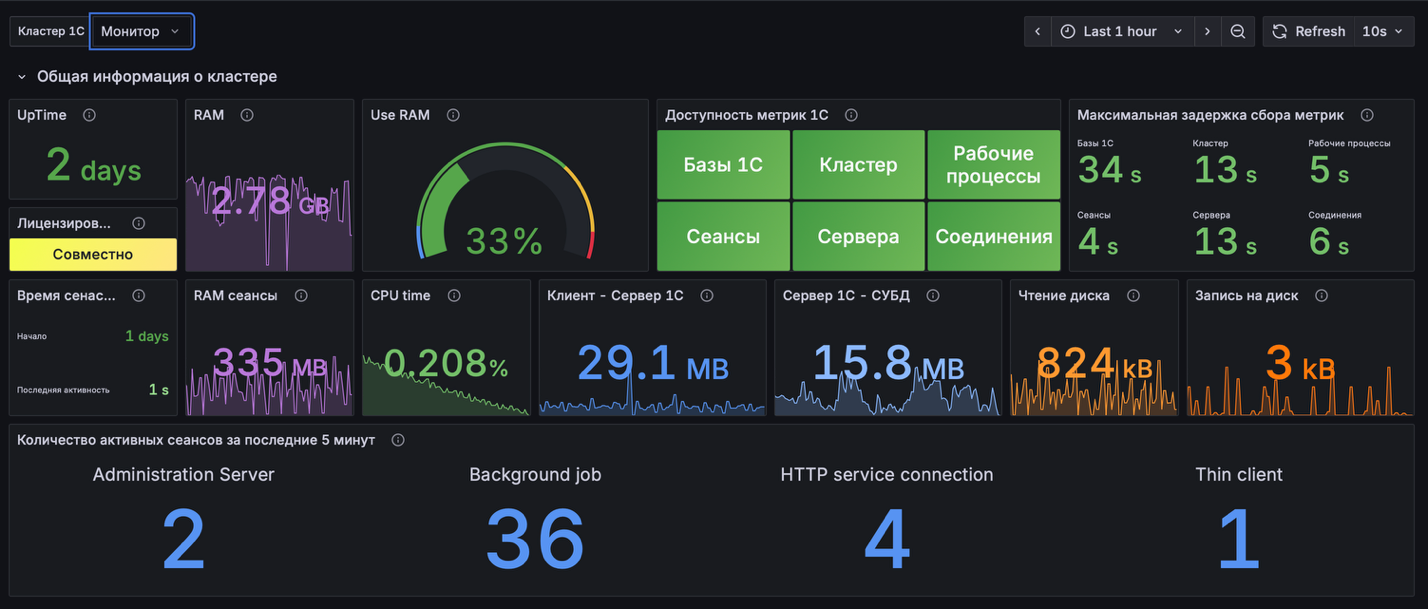Click the info icon next to UpTime

point(89,115)
